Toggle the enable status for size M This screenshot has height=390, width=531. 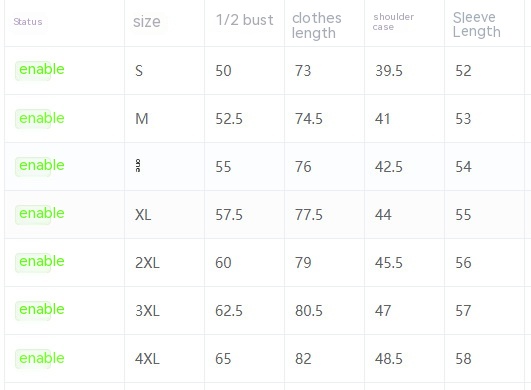click(x=40, y=118)
